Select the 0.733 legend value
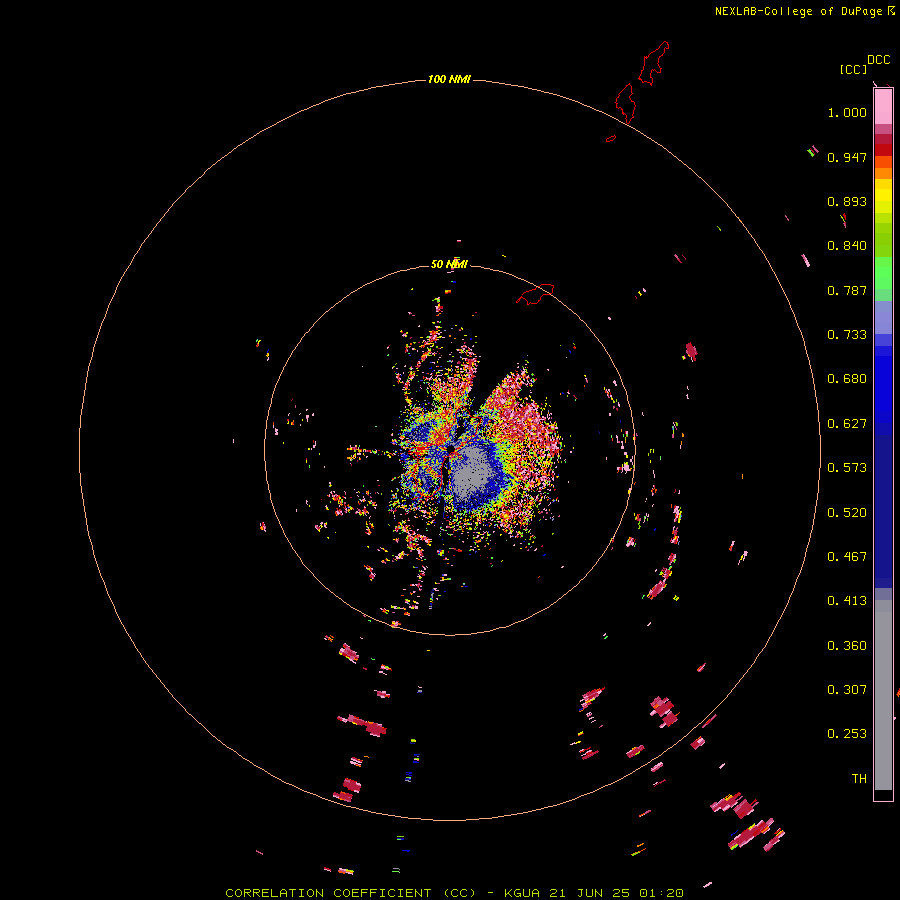 847,335
